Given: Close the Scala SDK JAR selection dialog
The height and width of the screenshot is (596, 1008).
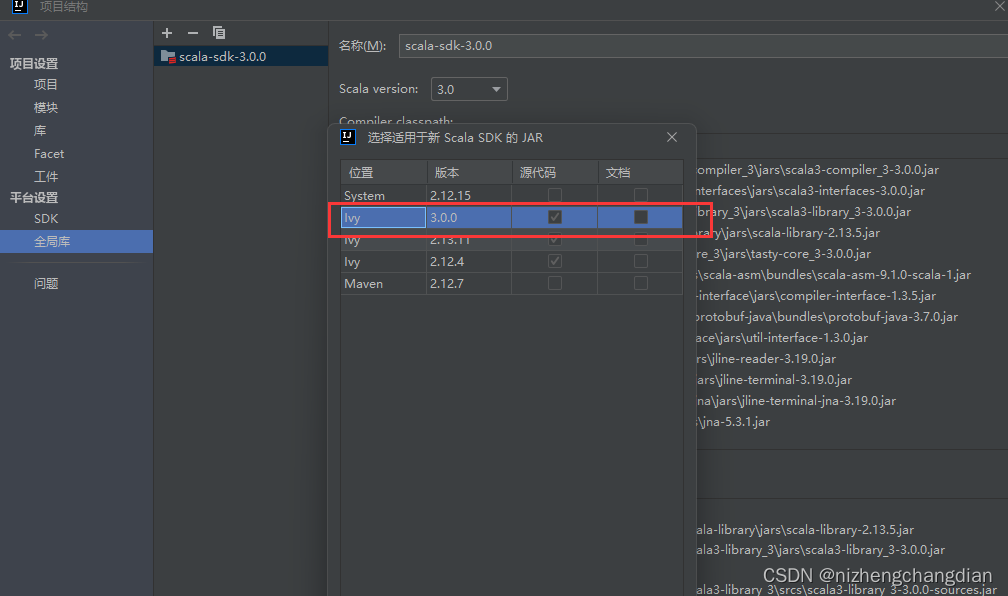Looking at the screenshot, I should click(672, 137).
